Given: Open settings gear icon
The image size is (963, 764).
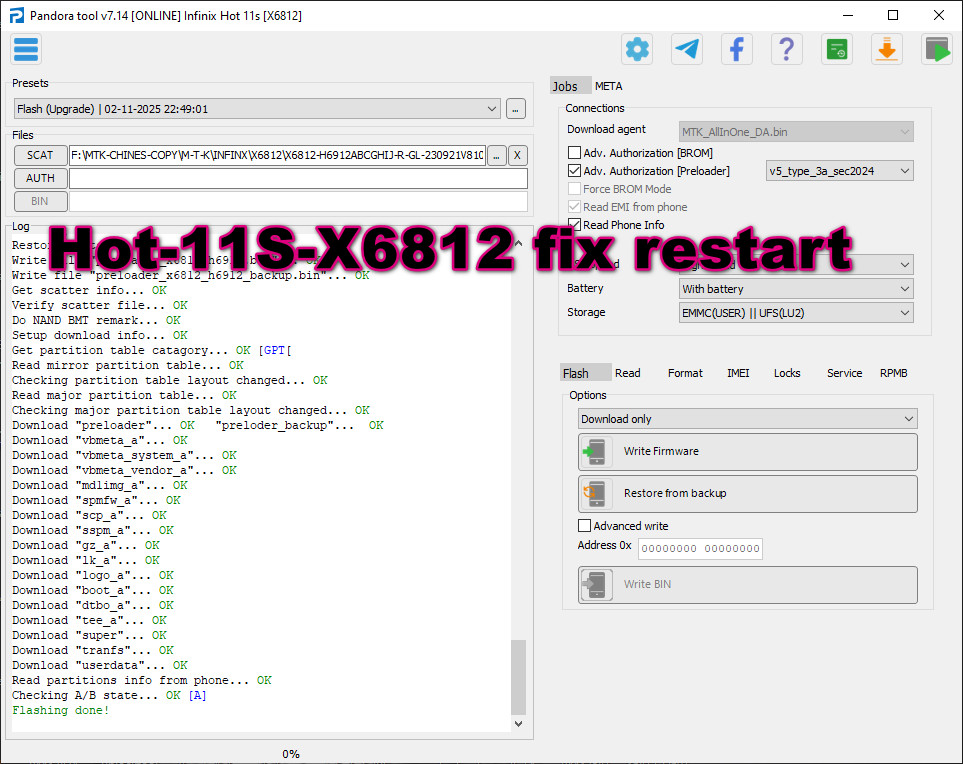Looking at the screenshot, I should [x=637, y=49].
